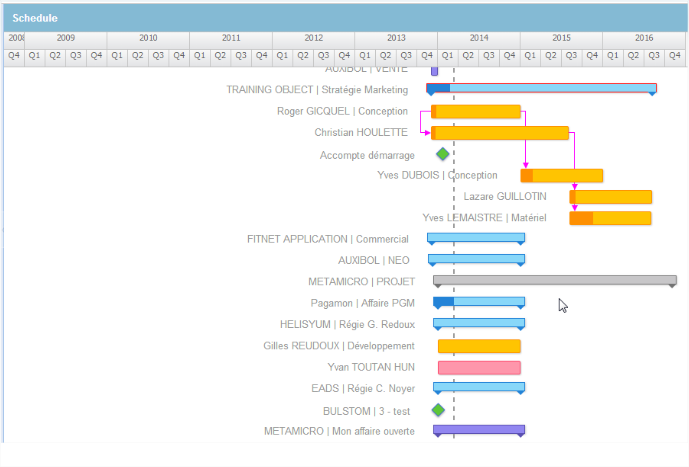Select the Roger GICQUEL Conception orange bar
The width and height of the screenshot is (689, 467).
point(476,111)
